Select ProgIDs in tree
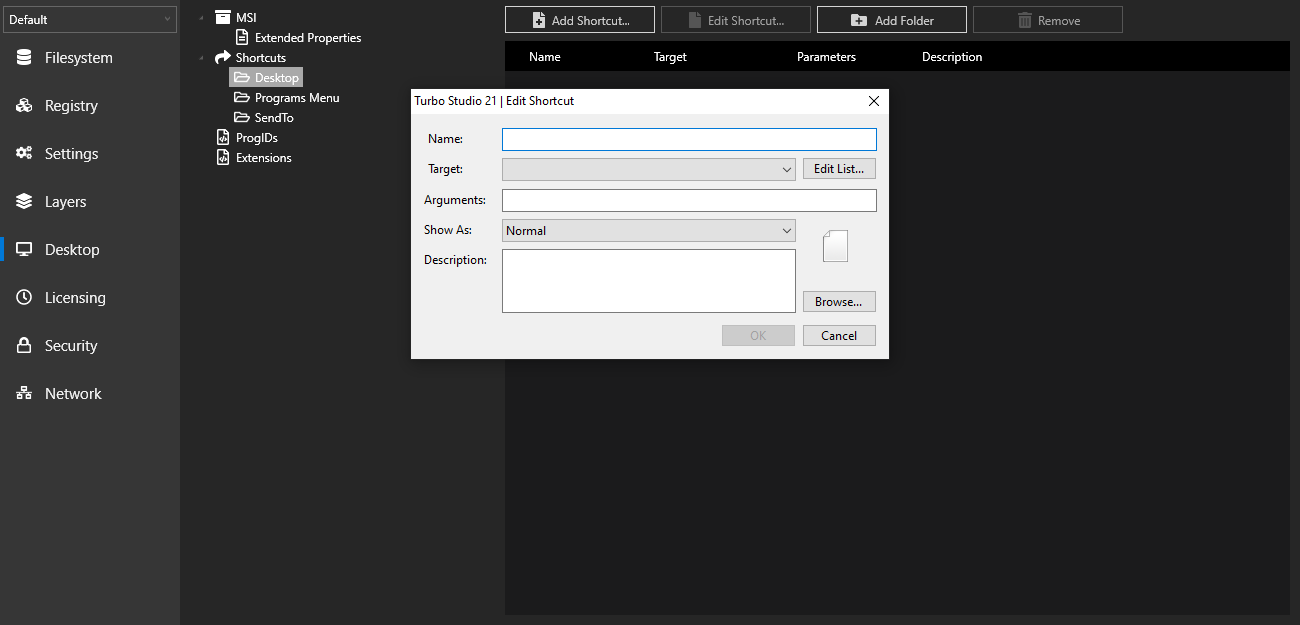 click(x=257, y=138)
